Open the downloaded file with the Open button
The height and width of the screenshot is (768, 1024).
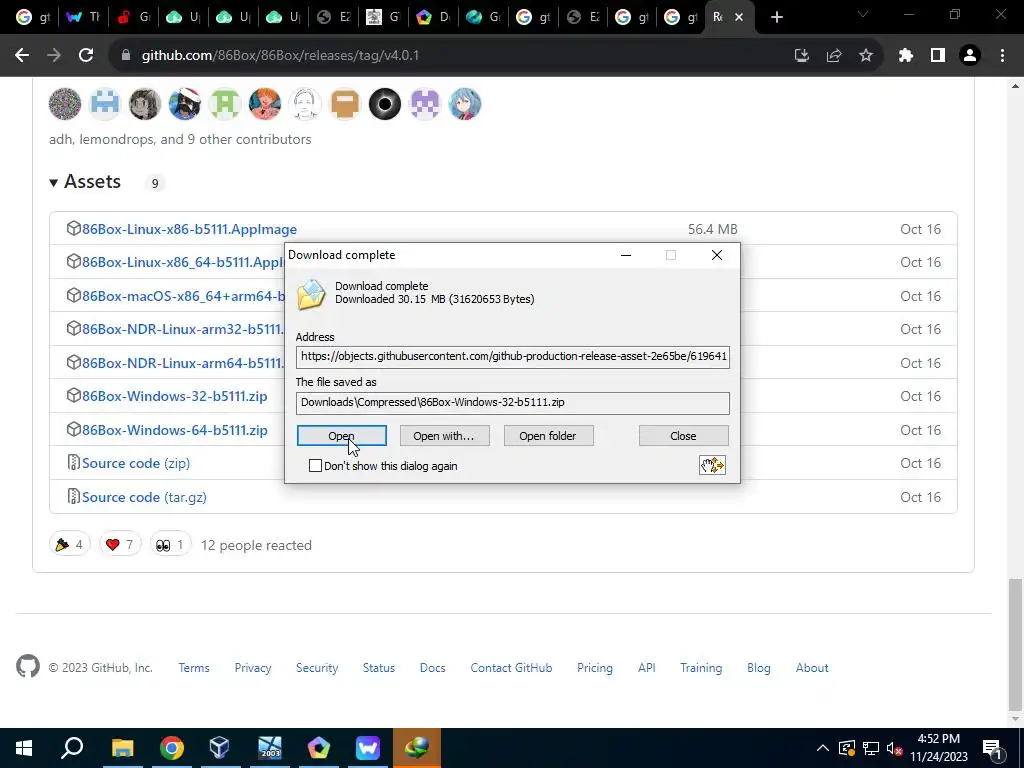point(342,436)
